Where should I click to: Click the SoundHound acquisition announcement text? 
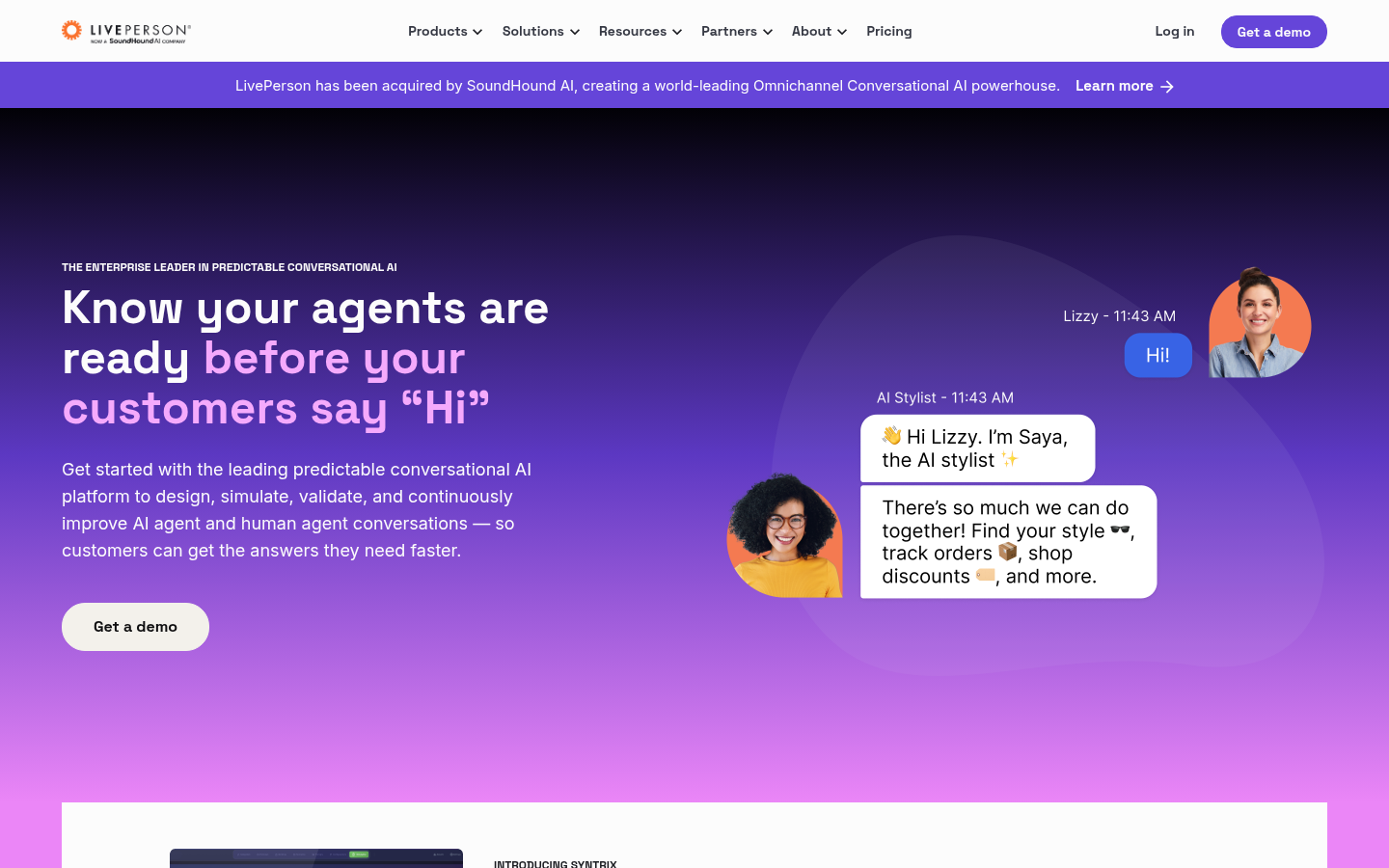point(647,86)
